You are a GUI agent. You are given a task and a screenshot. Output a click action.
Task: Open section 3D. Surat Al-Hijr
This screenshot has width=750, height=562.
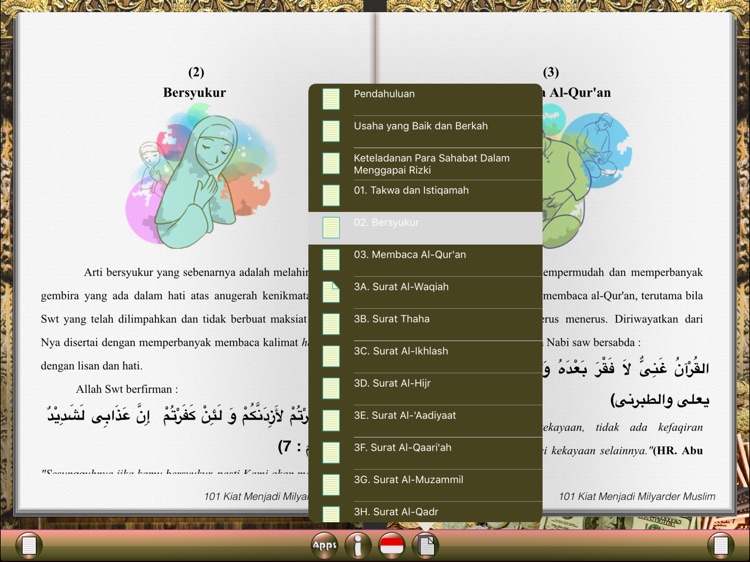[x=425, y=388]
